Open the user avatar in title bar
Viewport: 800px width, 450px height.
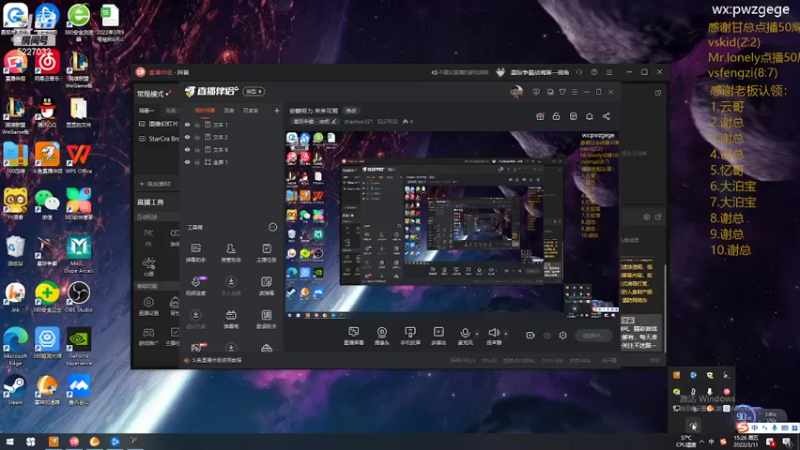pos(516,92)
